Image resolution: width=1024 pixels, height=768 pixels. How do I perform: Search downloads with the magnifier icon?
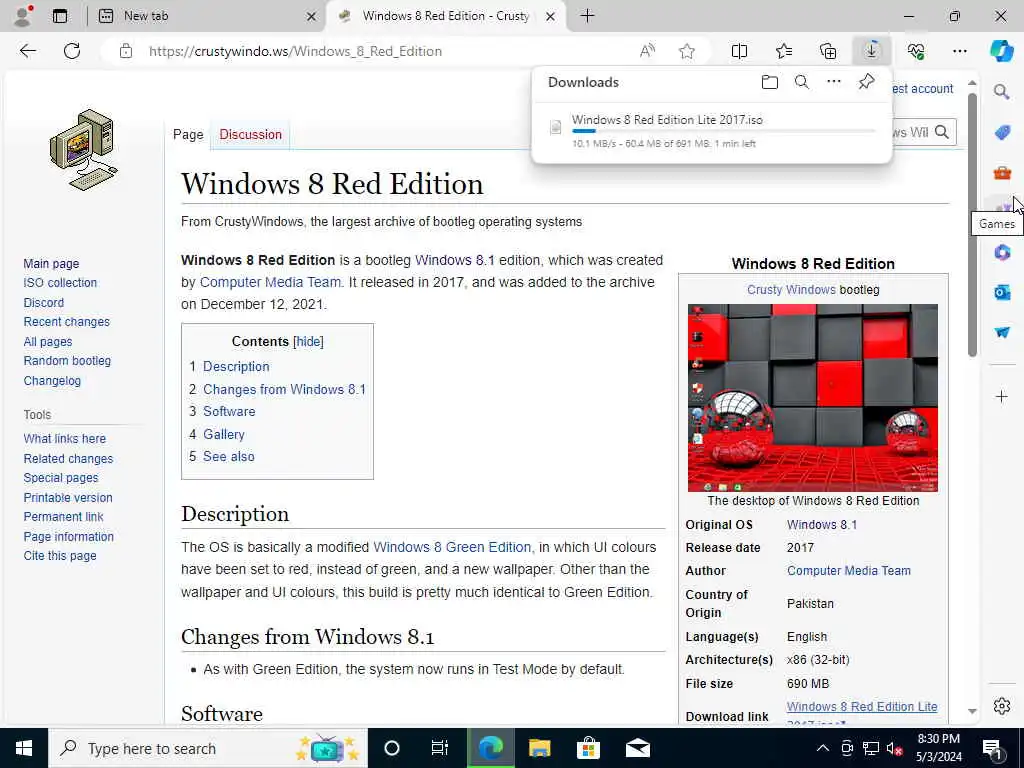coord(802,82)
